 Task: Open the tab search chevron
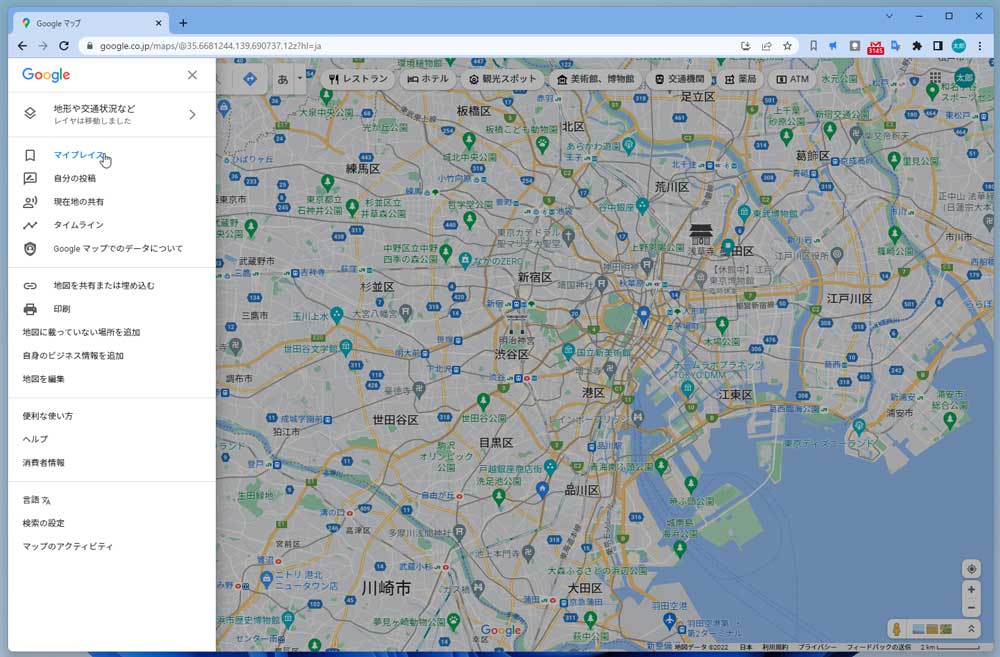pyautogui.click(x=889, y=16)
